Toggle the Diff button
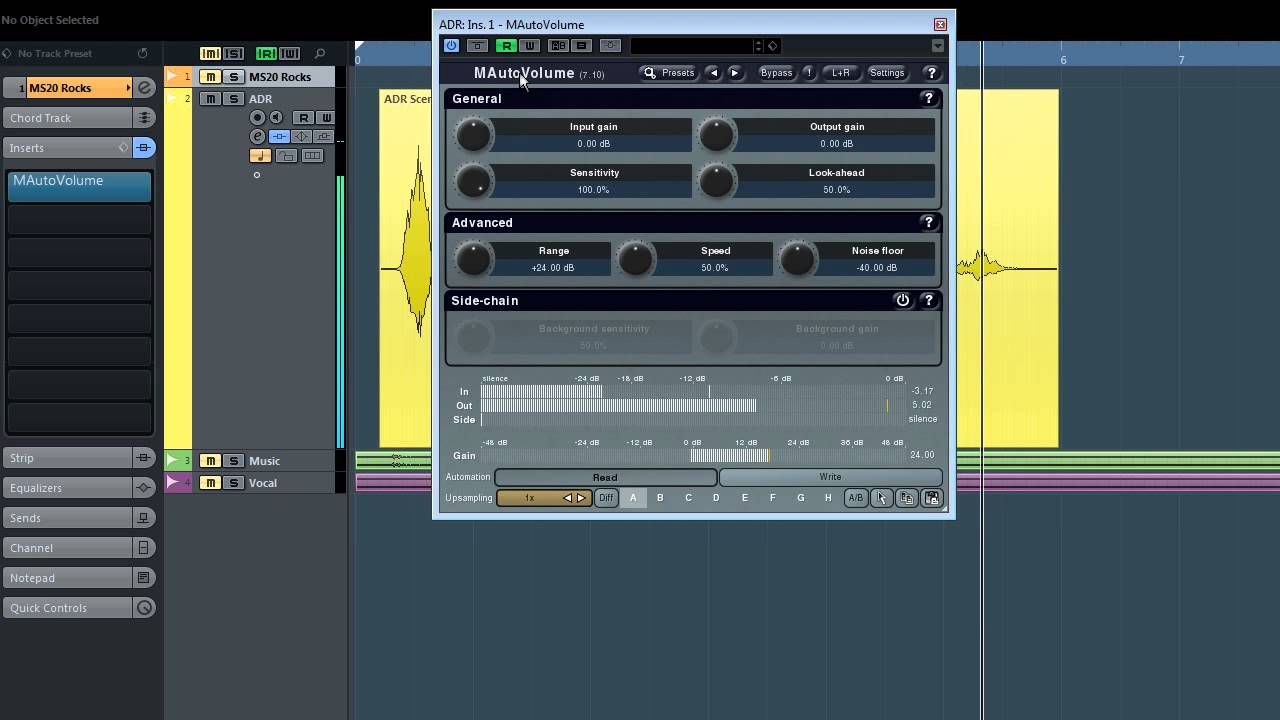The height and width of the screenshot is (720, 1280). pyautogui.click(x=606, y=498)
